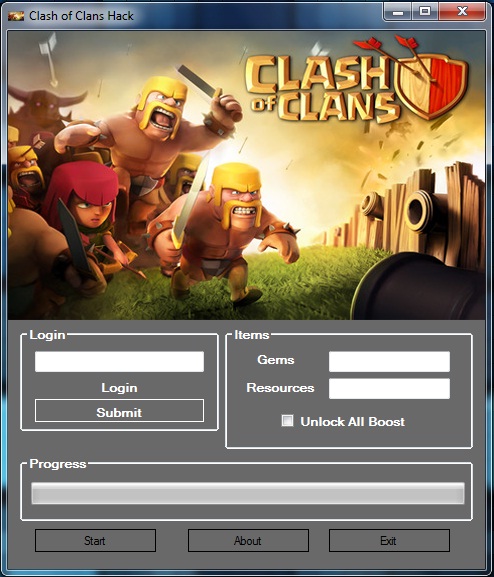Click the Login label above Submit

(x=119, y=388)
